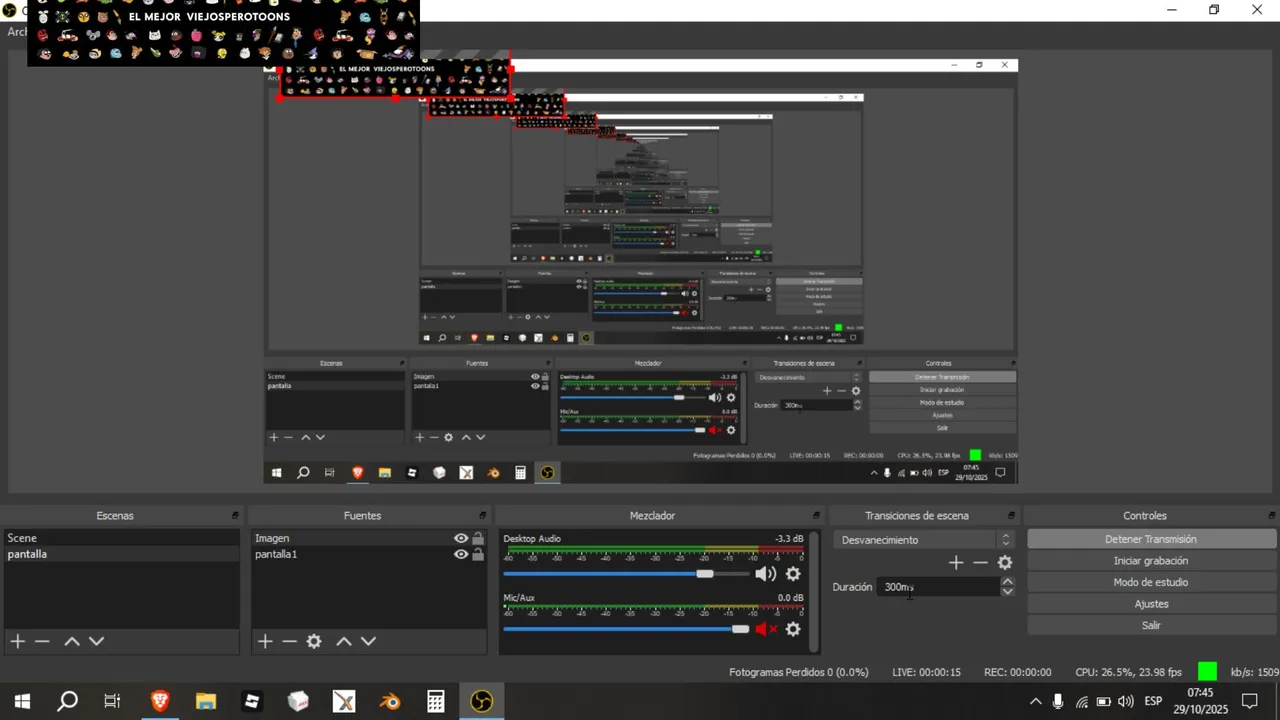Click the green stream status indicator square
This screenshot has width=1280, height=720.
1208,672
